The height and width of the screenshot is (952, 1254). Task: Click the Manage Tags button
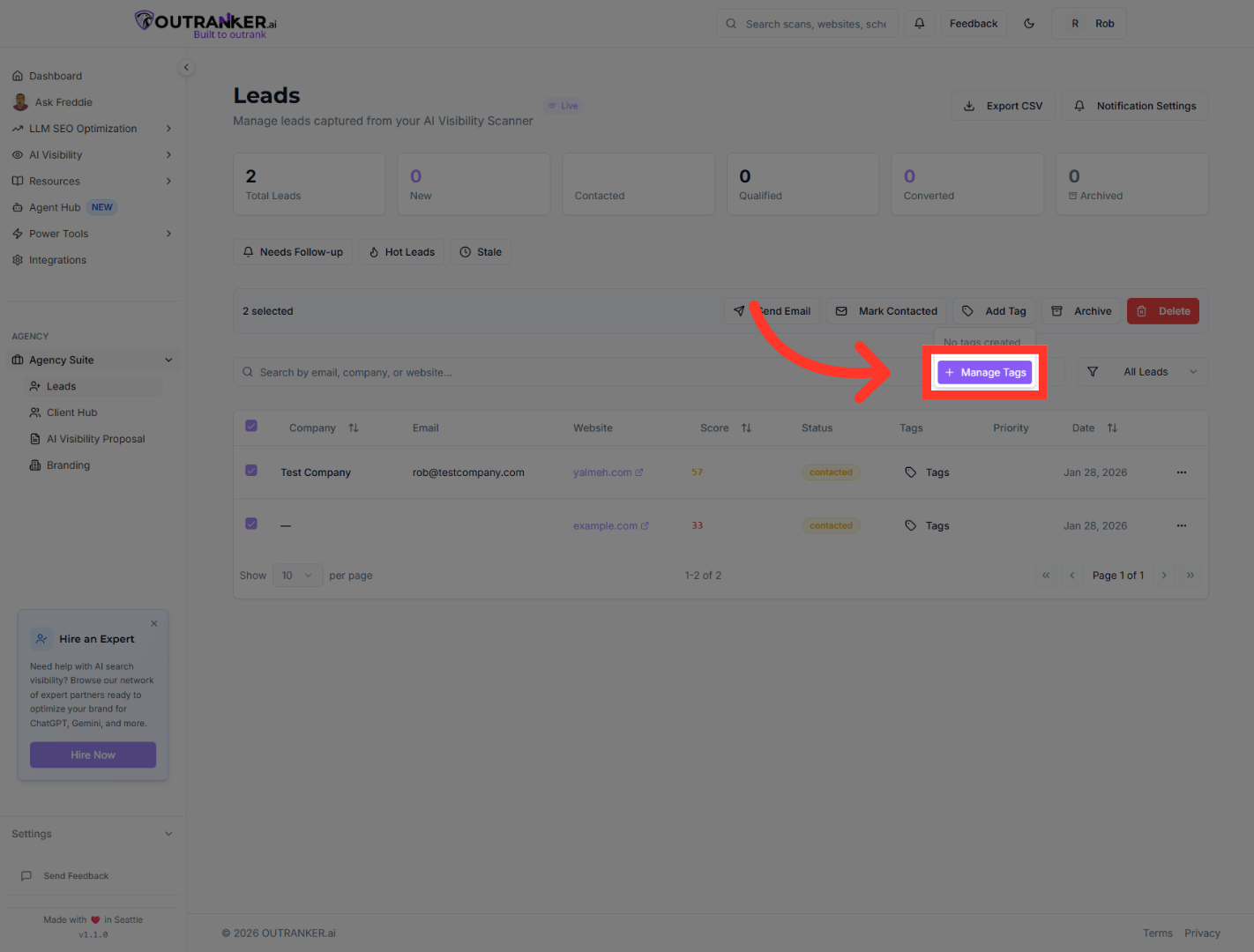[985, 372]
